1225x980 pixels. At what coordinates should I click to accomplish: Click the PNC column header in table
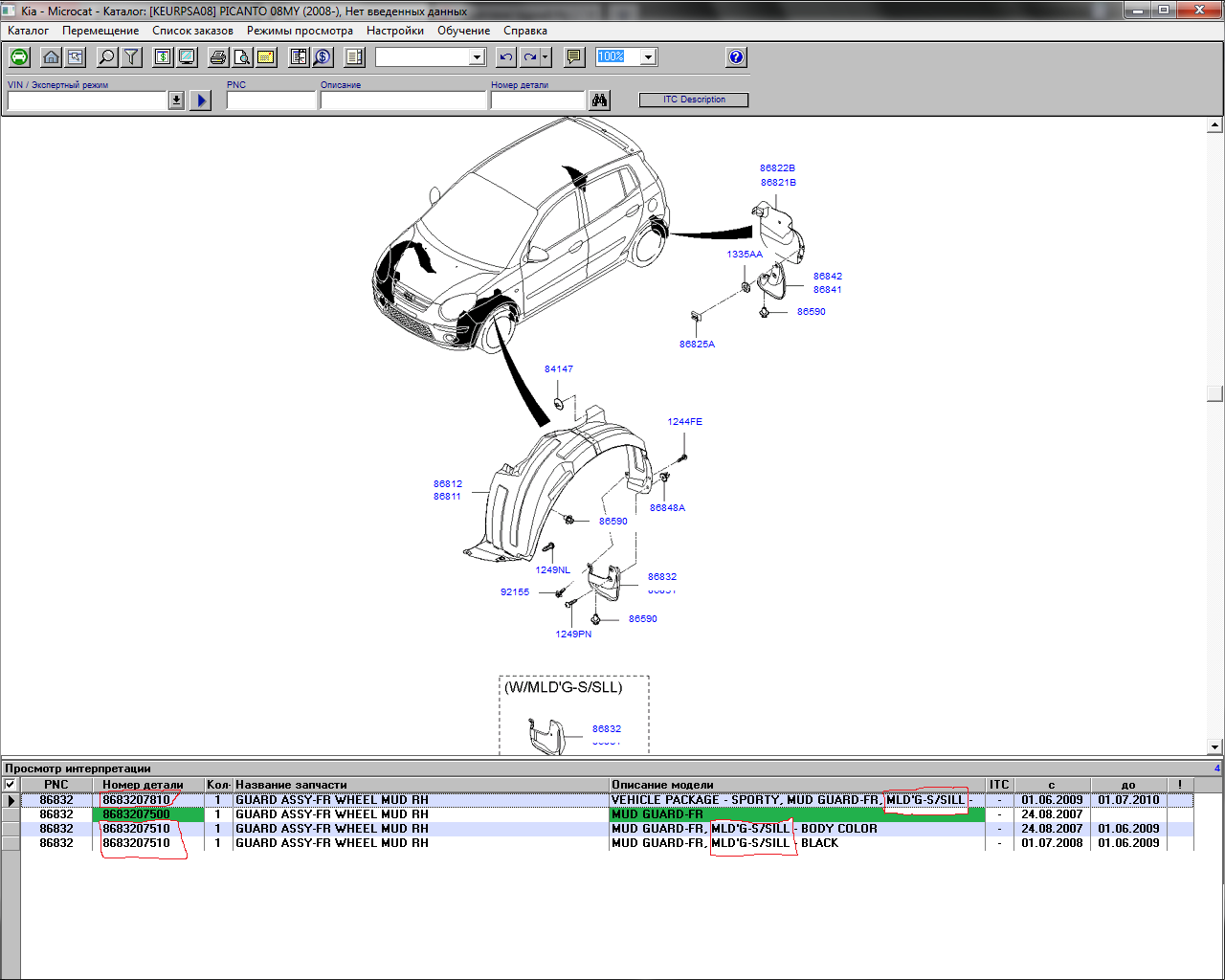point(56,785)
